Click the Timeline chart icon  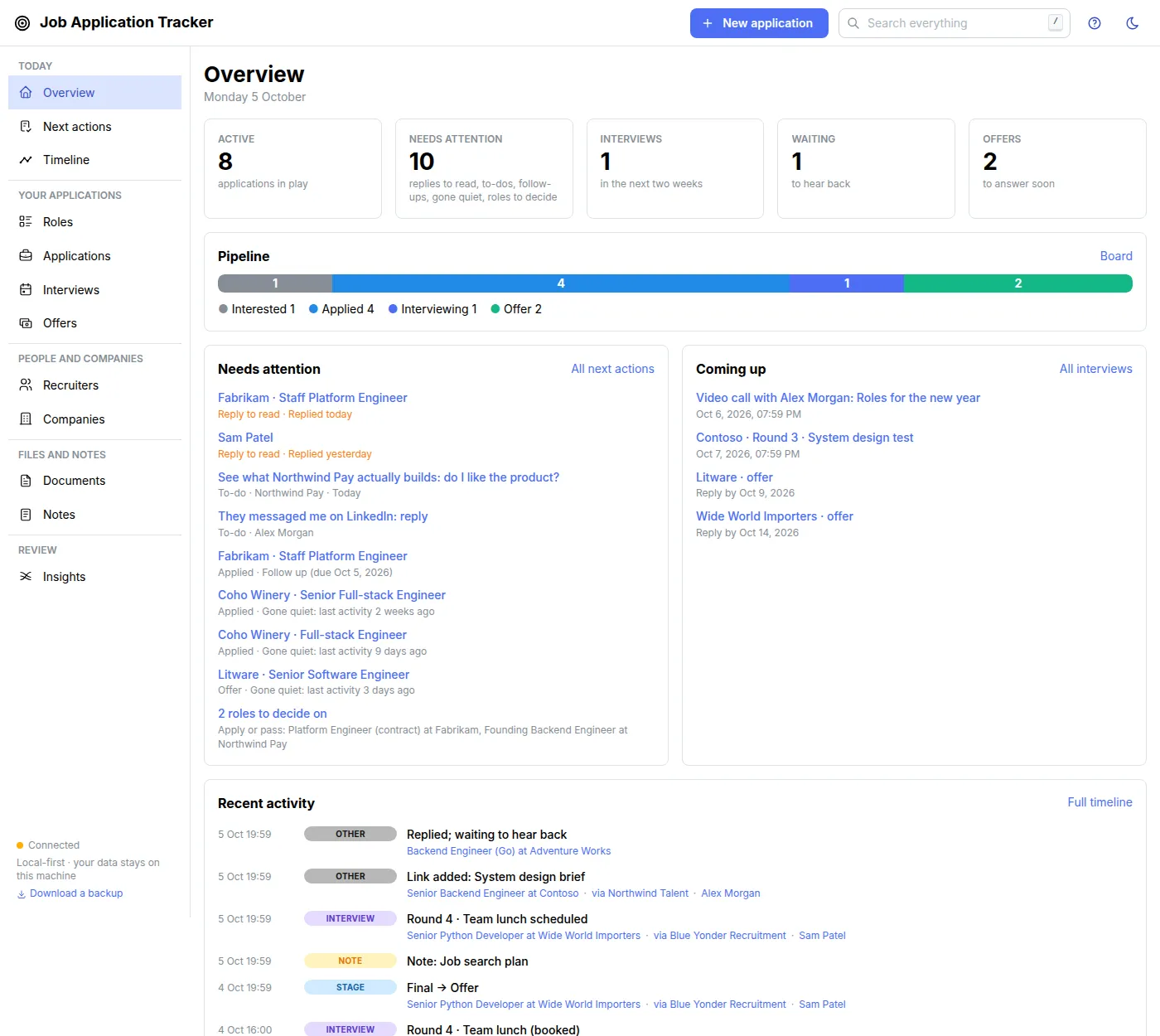pyautogui.click(x=26, y=160)
